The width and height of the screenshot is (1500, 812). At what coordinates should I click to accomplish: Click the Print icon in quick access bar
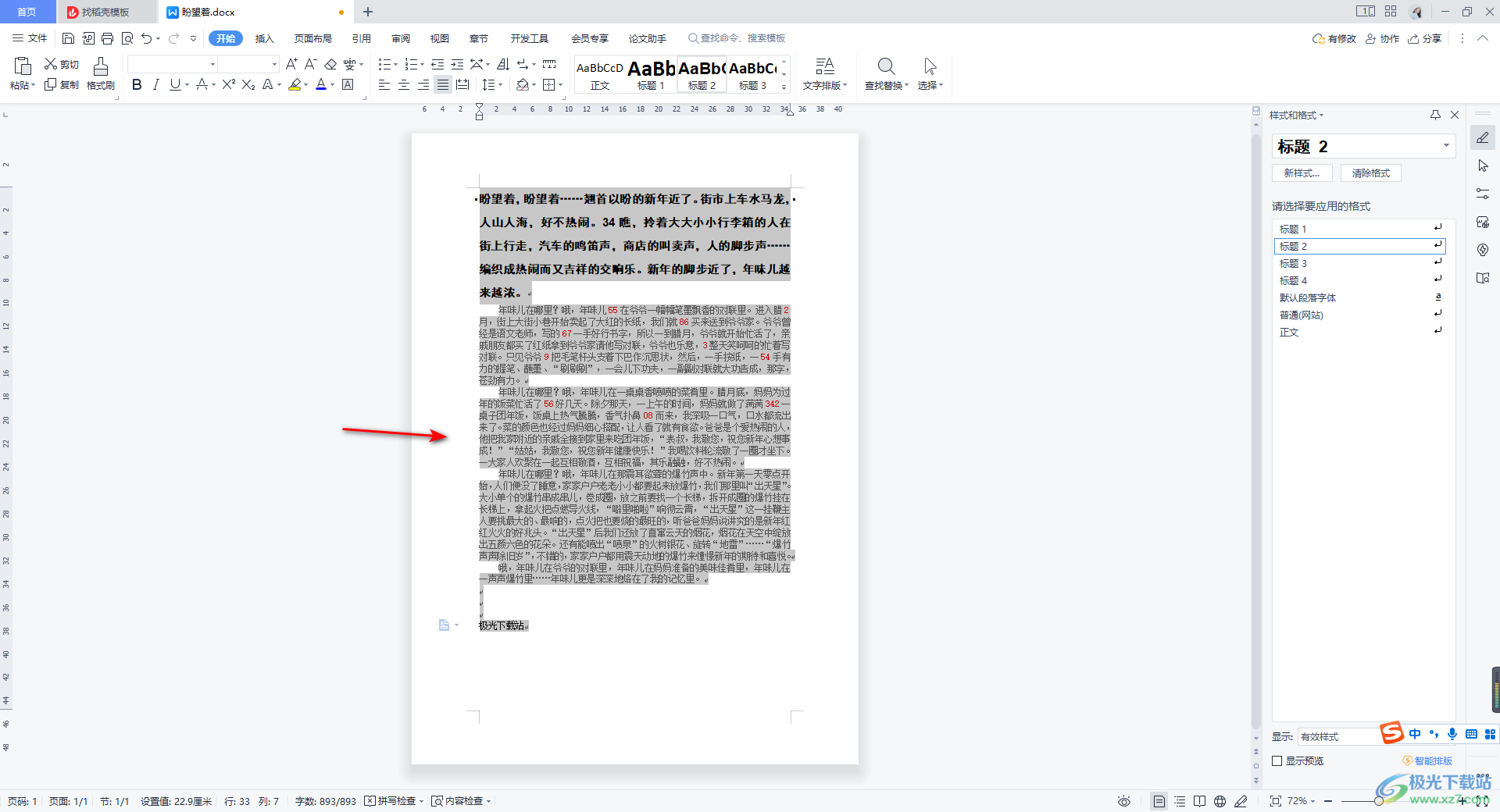coord(108,38)
